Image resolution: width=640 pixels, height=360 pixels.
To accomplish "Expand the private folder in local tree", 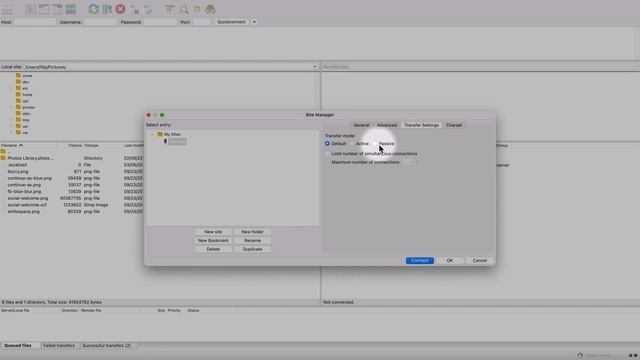I will pyautogui.click(x=11, y=107).
